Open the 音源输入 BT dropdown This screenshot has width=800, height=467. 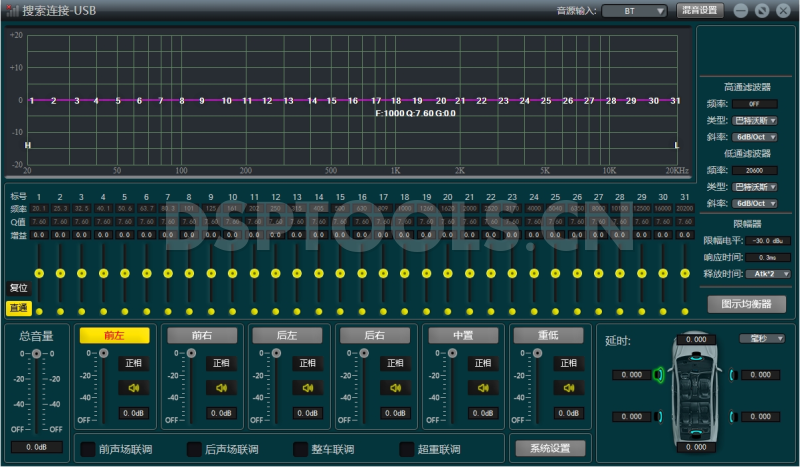pos(634,11)
